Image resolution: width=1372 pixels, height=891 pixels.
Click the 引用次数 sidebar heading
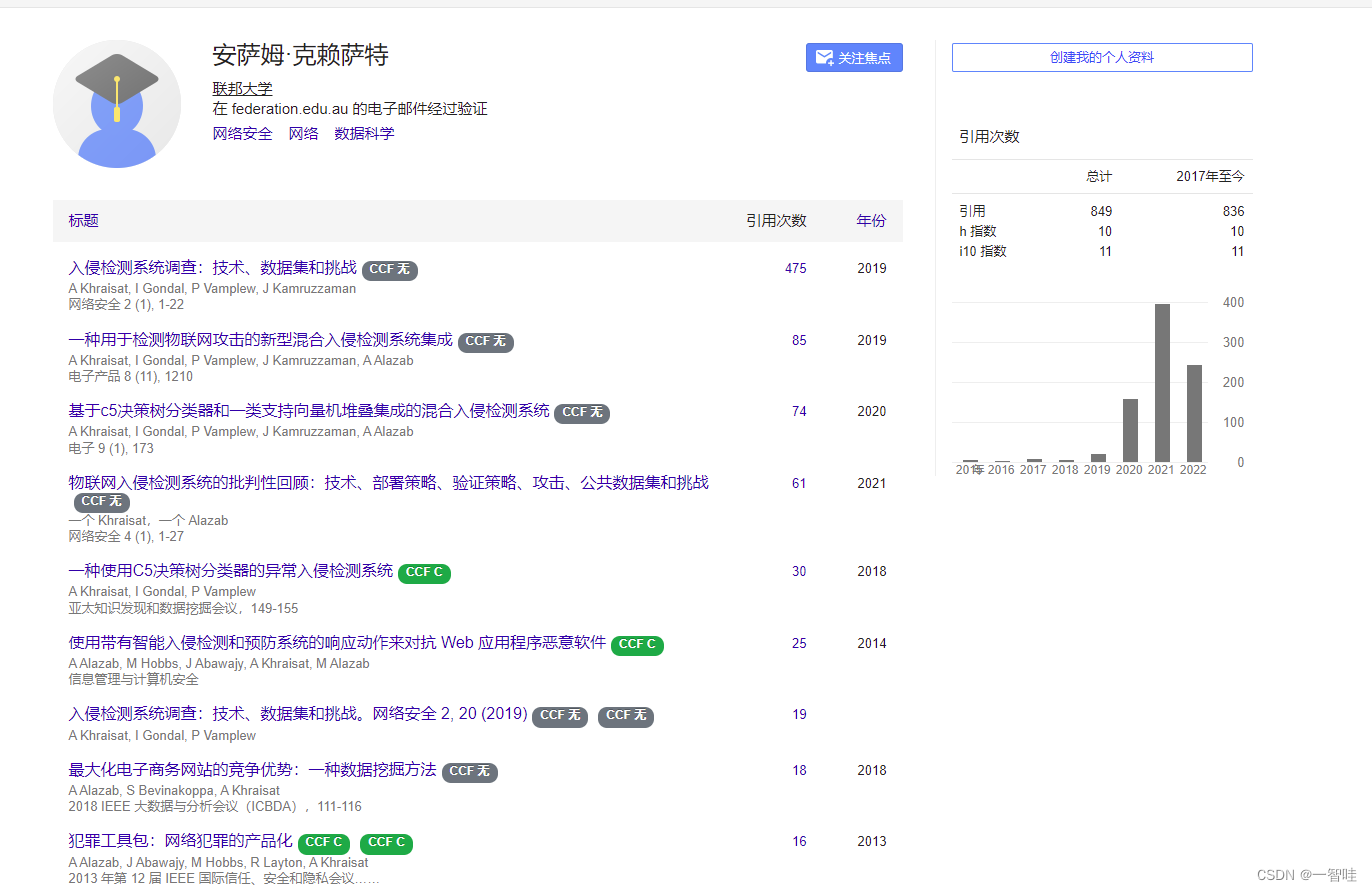(x=989, y=137)
